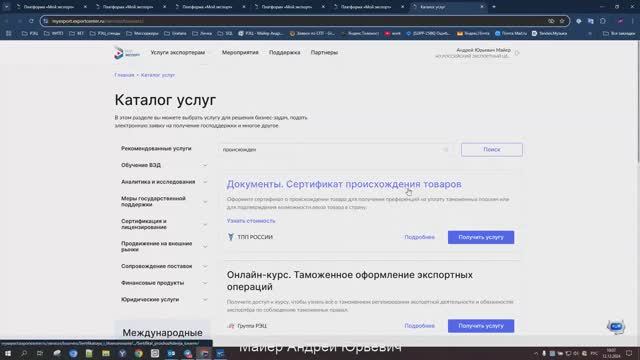Click the Группа РЭЦ provider logo
640x360 pixels.
tap(231, 326)
